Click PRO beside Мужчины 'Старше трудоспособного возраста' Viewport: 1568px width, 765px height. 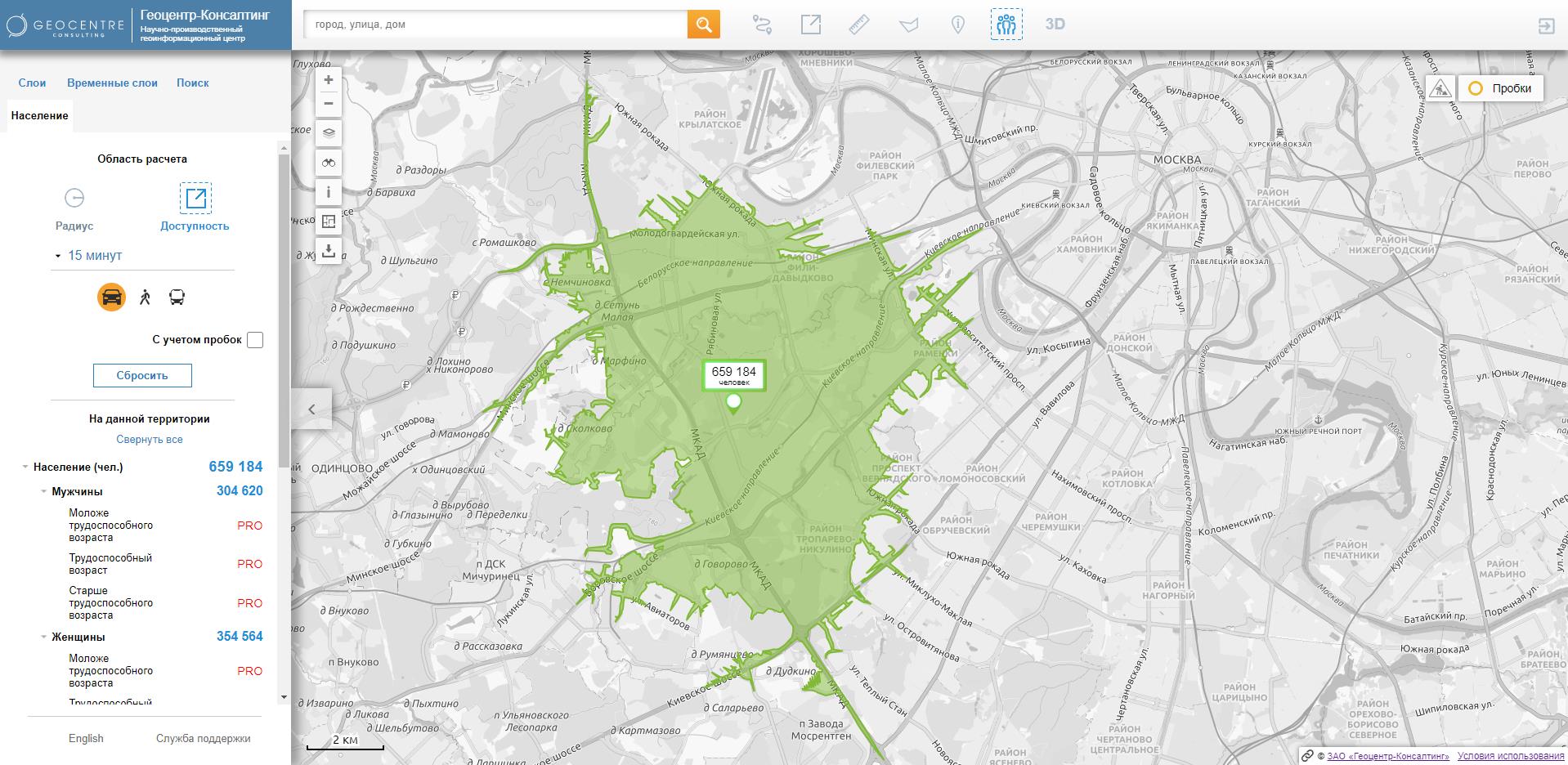(250, 603)
